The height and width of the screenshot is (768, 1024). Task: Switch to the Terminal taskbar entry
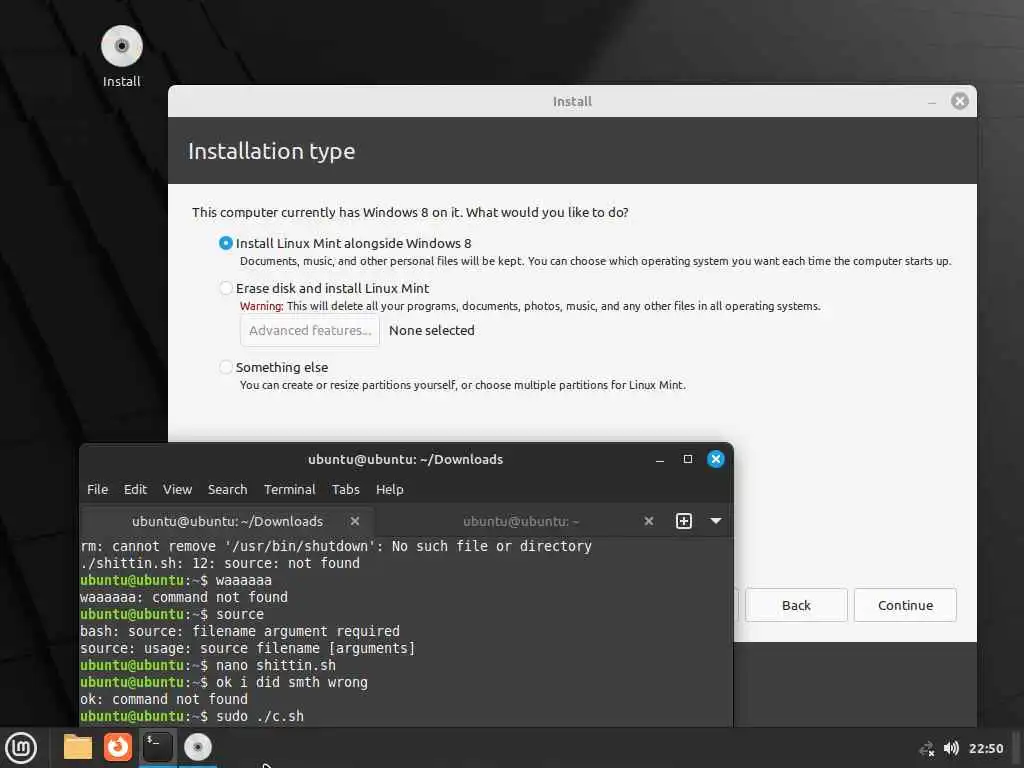point(157,747)
